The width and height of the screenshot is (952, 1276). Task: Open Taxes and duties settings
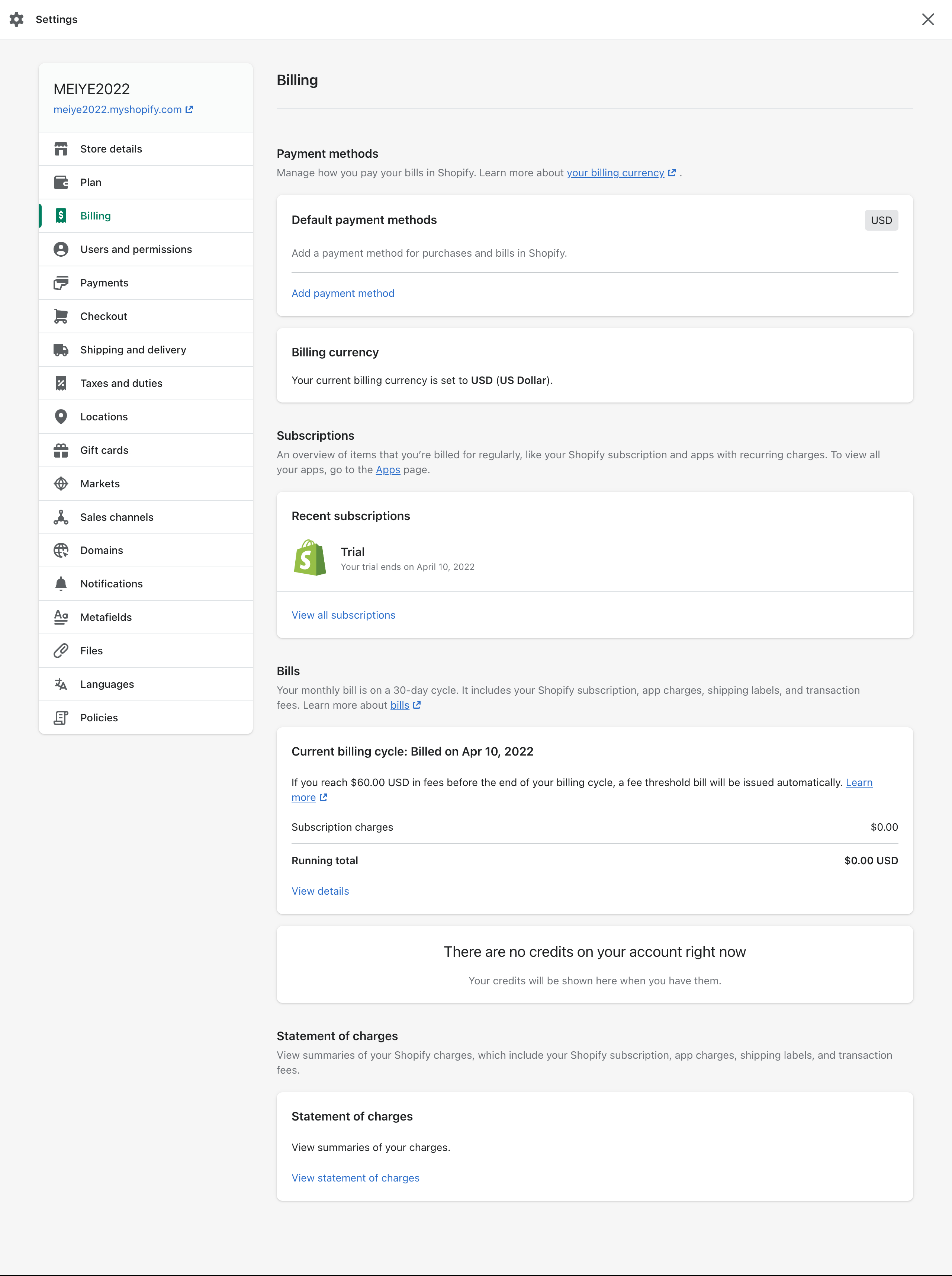[146, 383]
